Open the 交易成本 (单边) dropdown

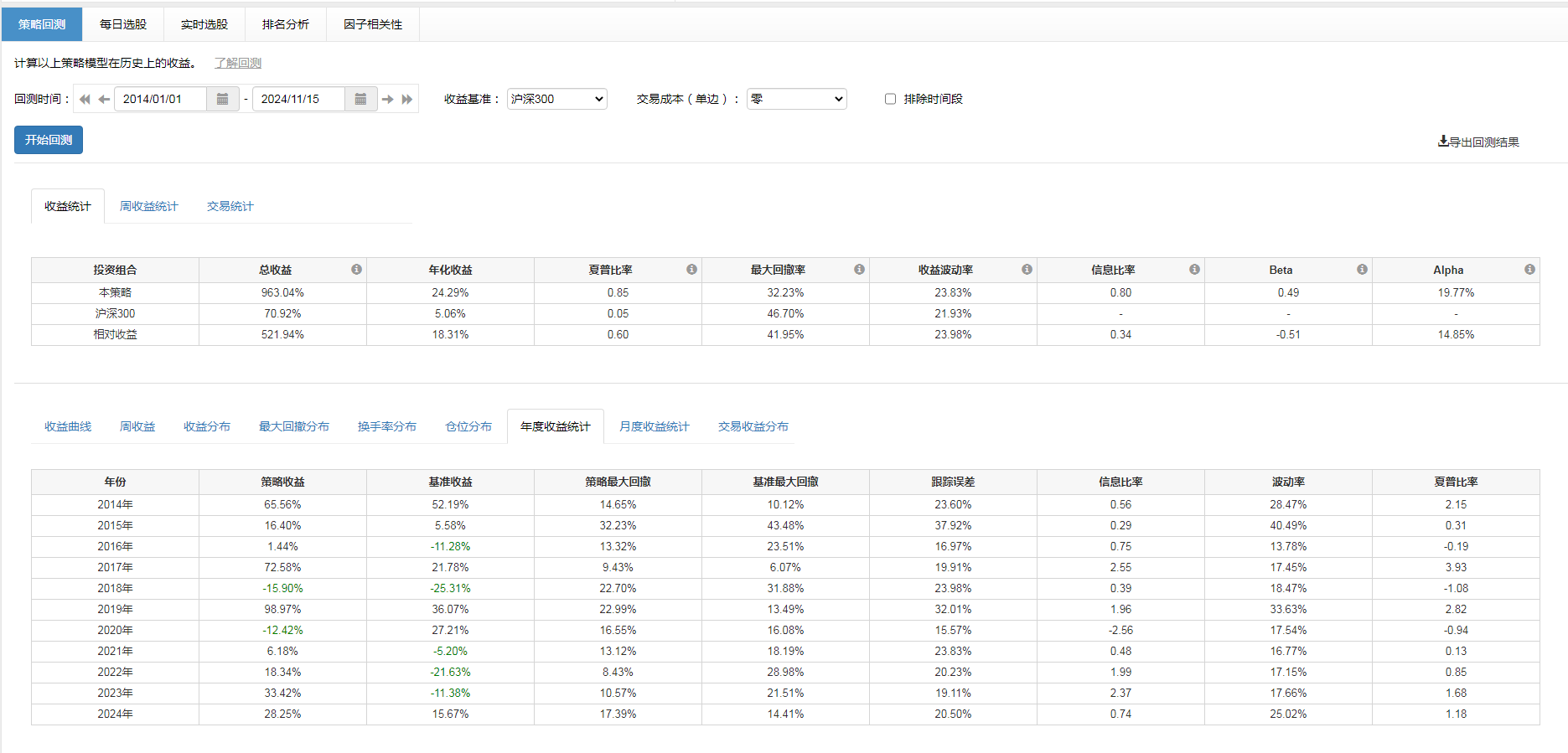click(x=796, y=99)
